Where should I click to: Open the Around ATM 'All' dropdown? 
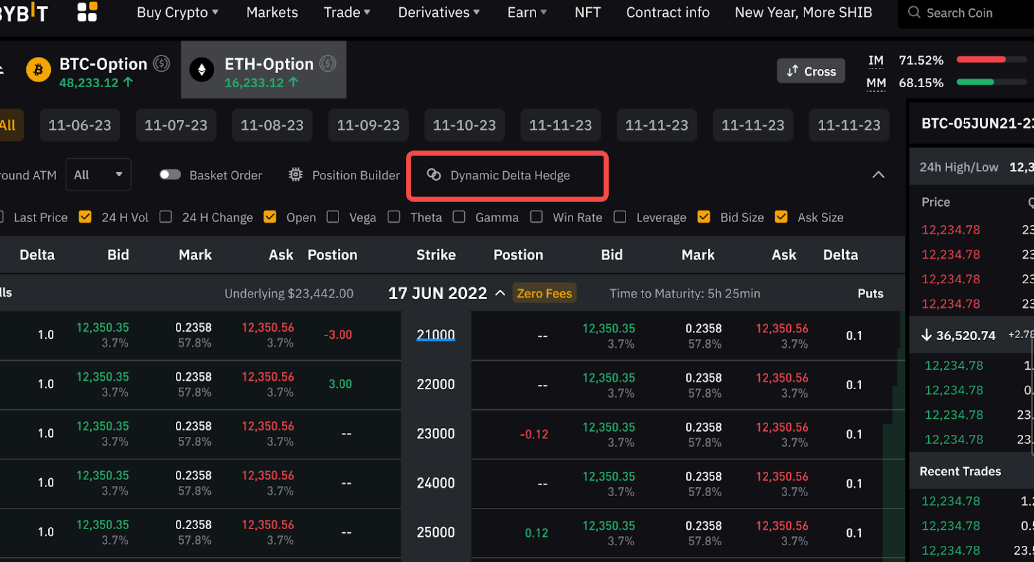tap(98, 175)
